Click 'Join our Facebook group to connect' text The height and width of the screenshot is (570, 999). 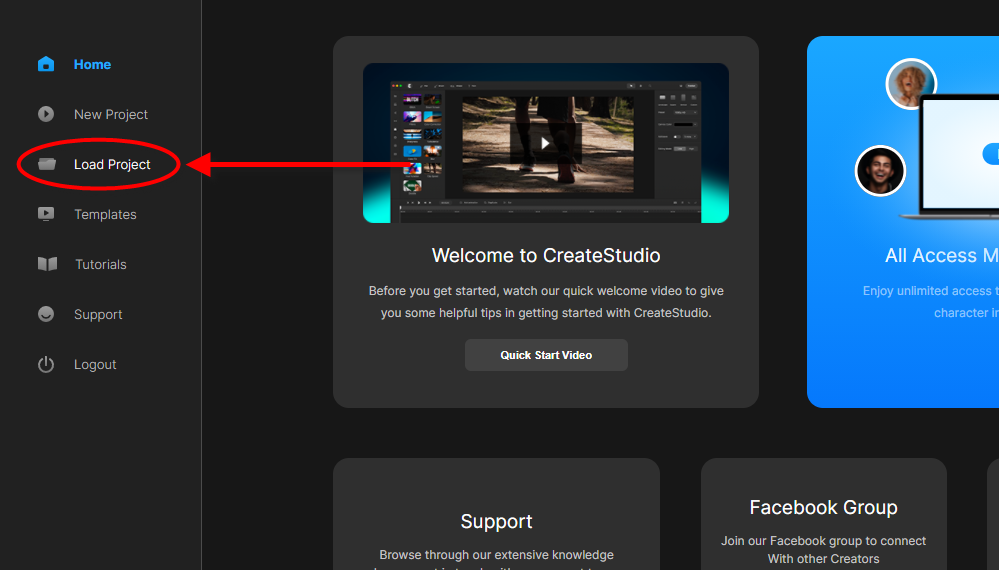(x=823, y=541)
